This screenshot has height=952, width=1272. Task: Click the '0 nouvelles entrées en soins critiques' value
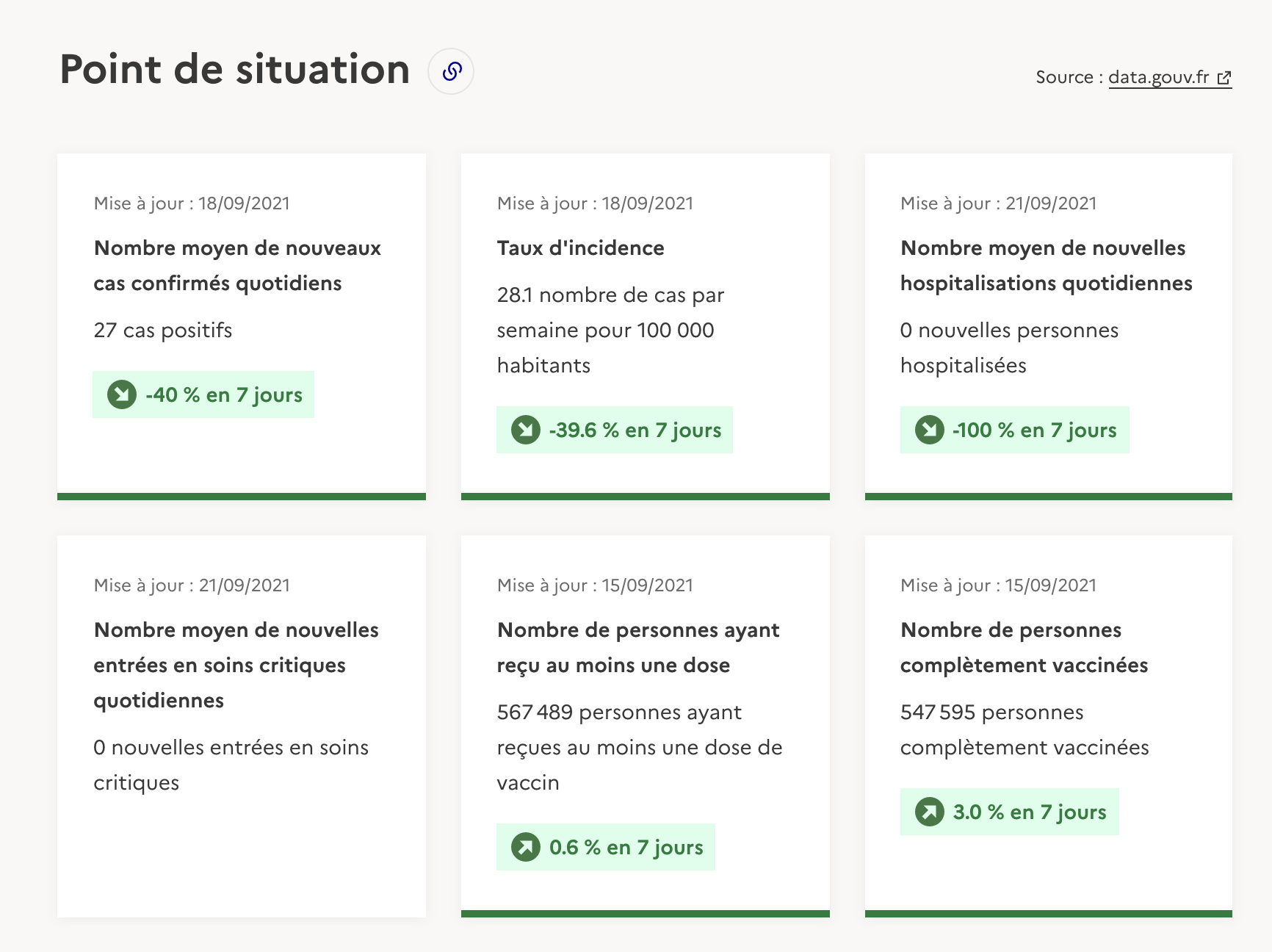231,765
